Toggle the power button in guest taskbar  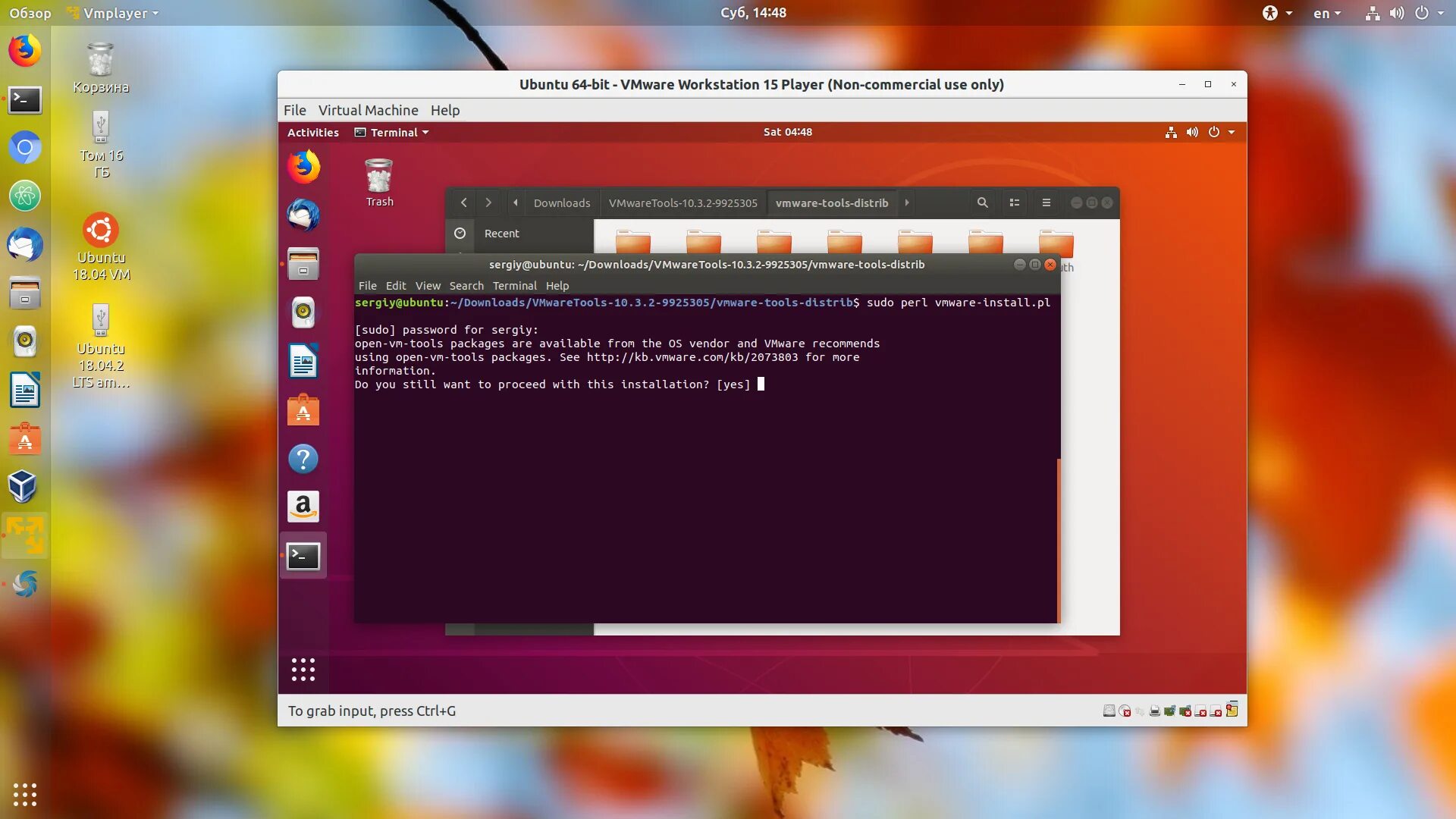1213,131
